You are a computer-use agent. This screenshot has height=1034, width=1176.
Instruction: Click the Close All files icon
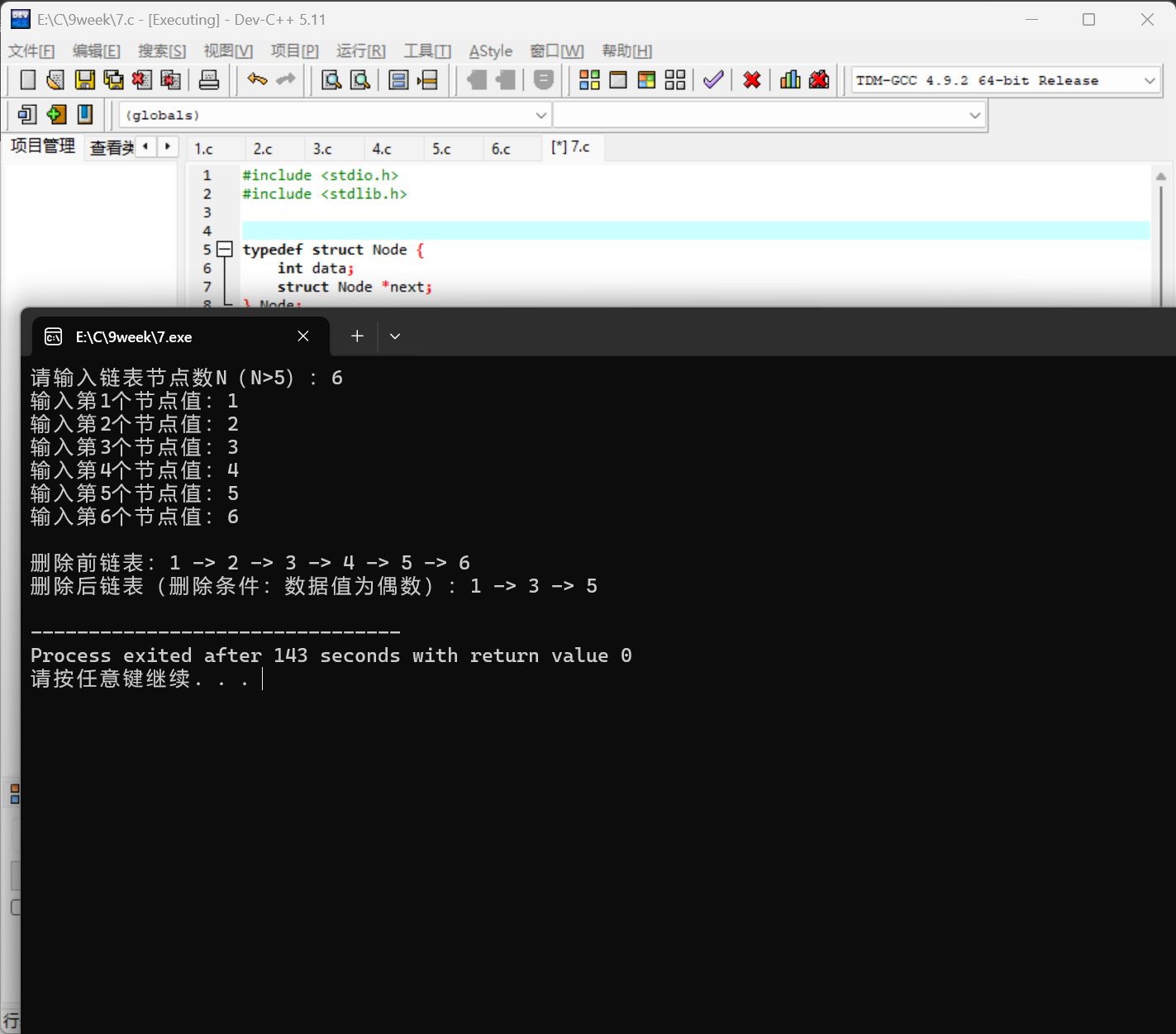click(x=171, y=80)
